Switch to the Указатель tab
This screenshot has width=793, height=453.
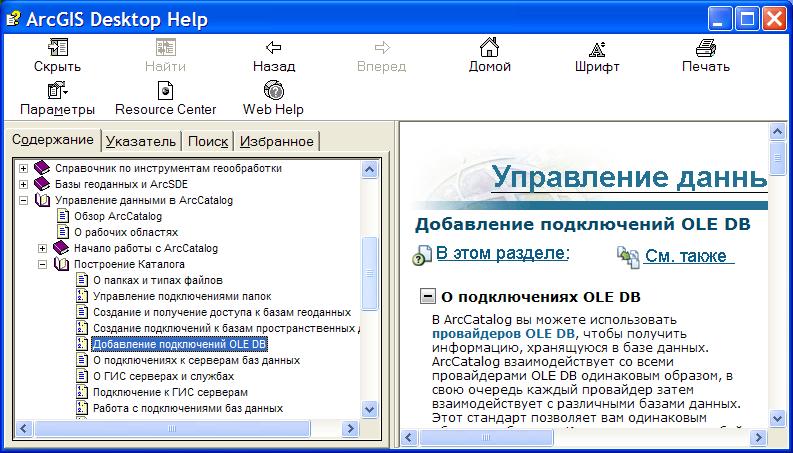(x=141, y=142)
